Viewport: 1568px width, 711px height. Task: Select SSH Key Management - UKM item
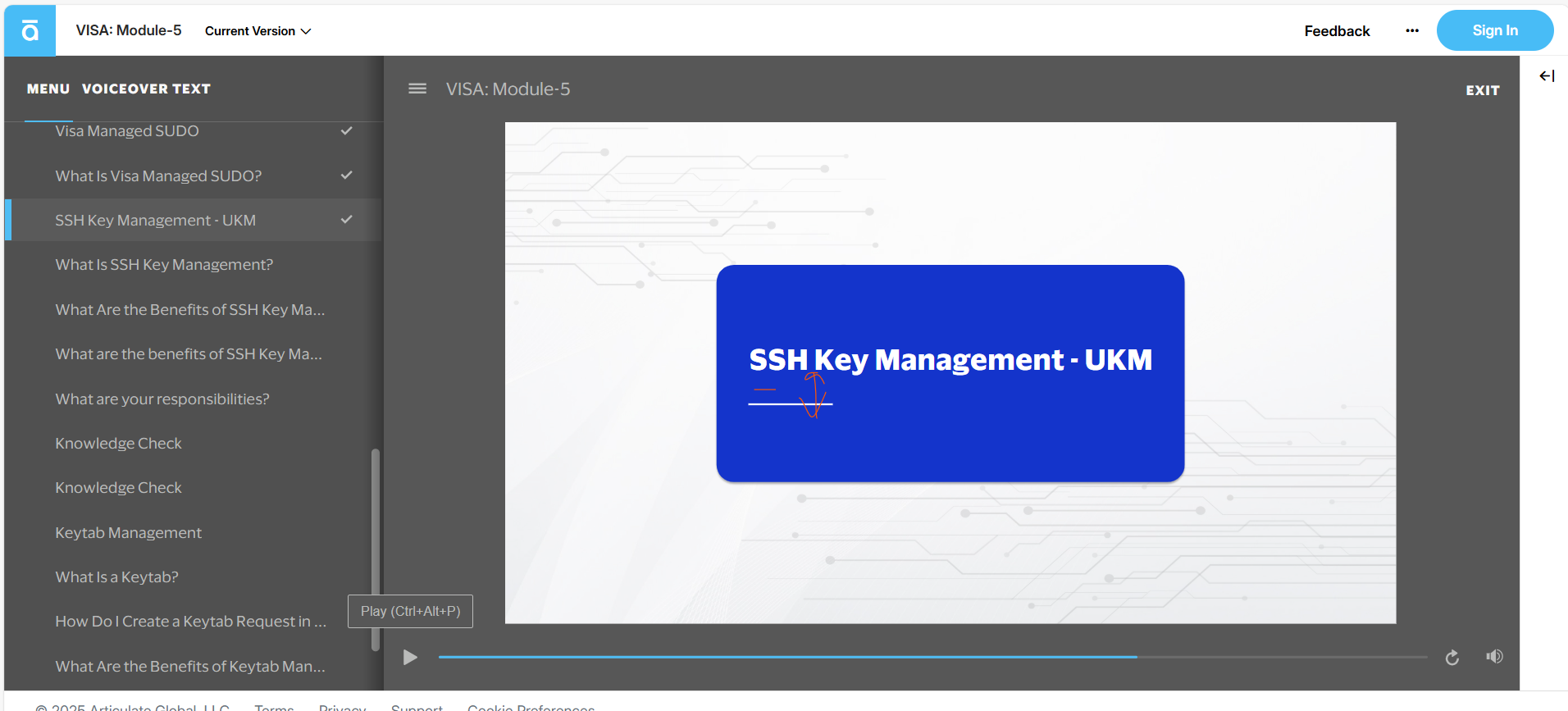[194, 220]
